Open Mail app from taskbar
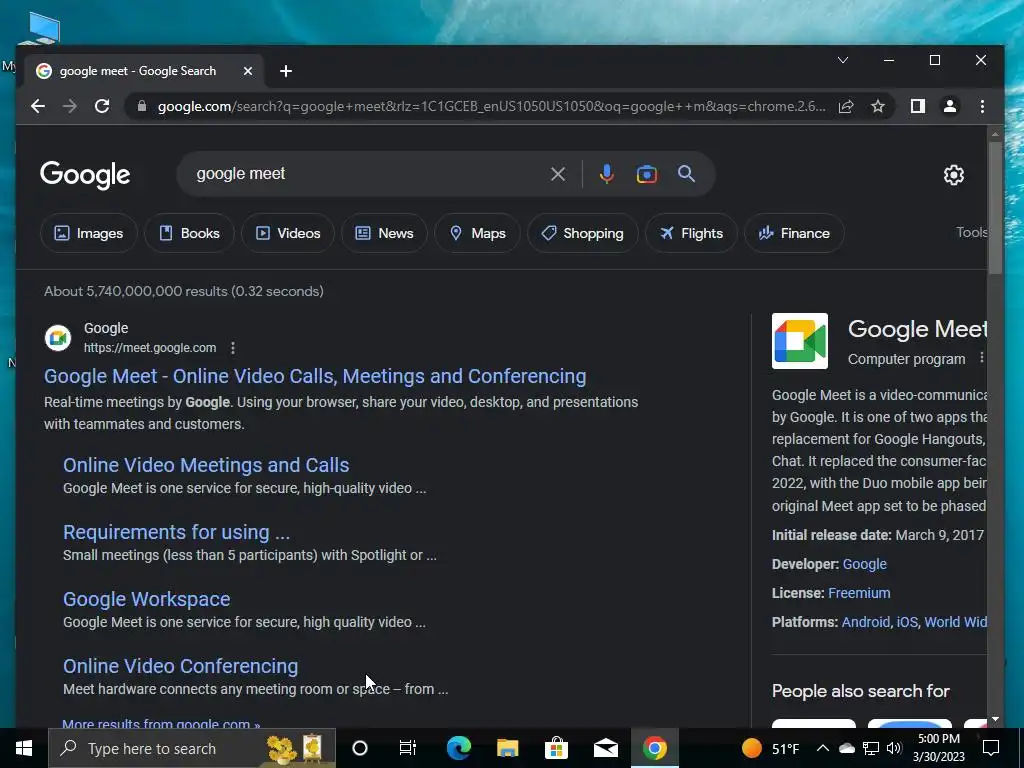 605,748
